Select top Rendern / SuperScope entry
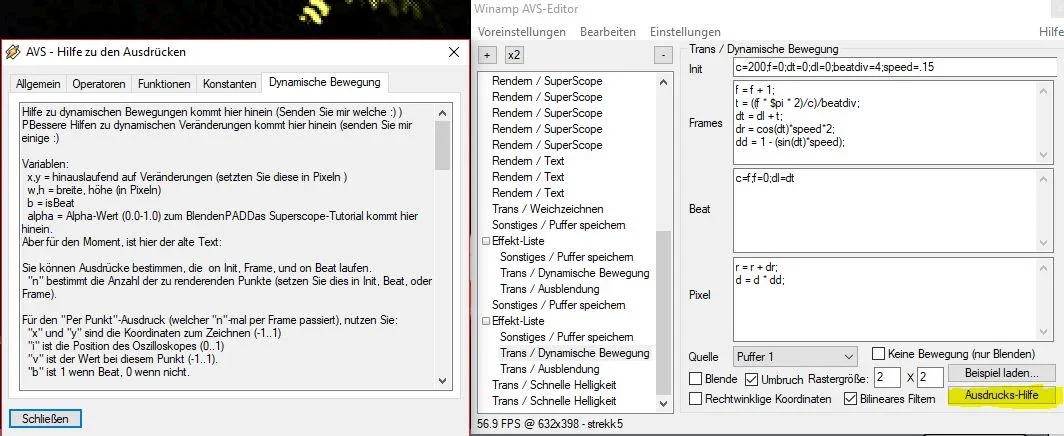The image size is (1064, 436). pyautogui.click(x=547, y=81)
